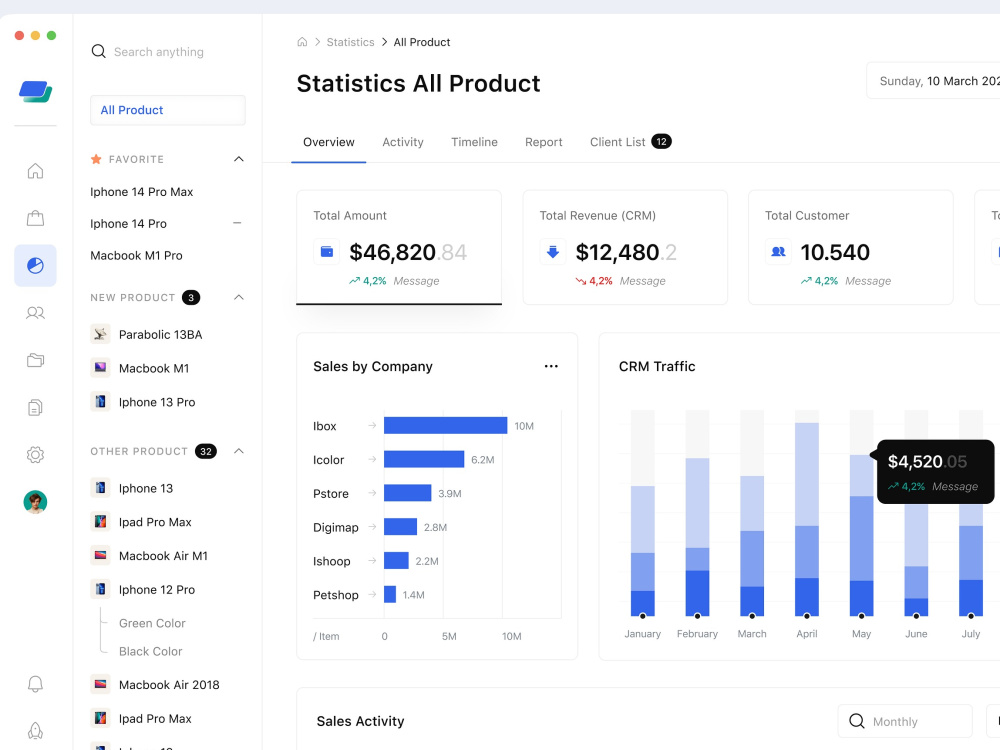Open the Home icon in left rail
The width and height of the screenshot is (1000, 750).
pyautogui.click(x=35, y=171)
